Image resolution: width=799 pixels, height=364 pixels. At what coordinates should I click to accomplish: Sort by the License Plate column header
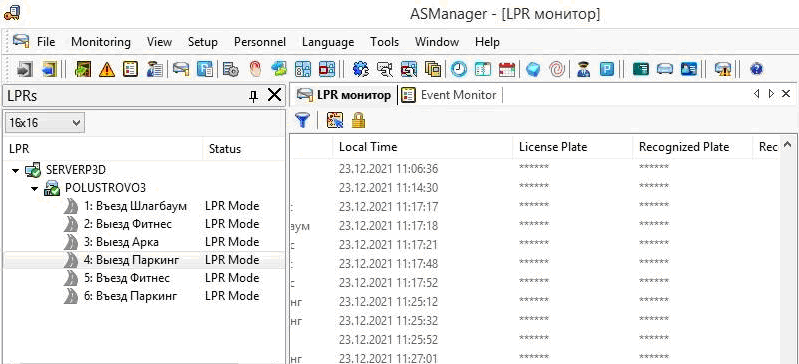coord(573,147)
